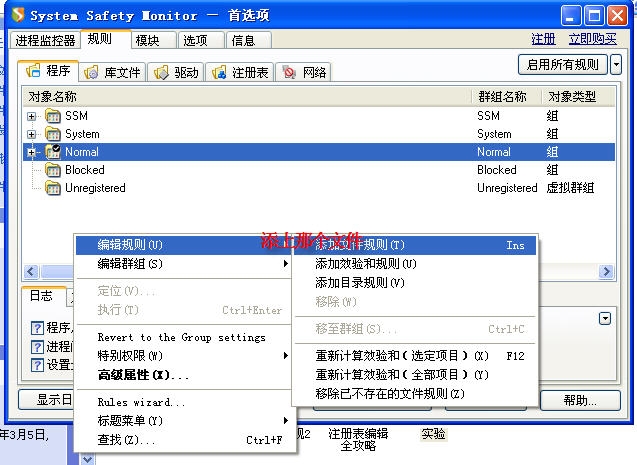Image resolution: width=637 pixels, height=465 pixels.
Task: Click 编辑规则(U) in context menu
Action: (x=184, y=245)
